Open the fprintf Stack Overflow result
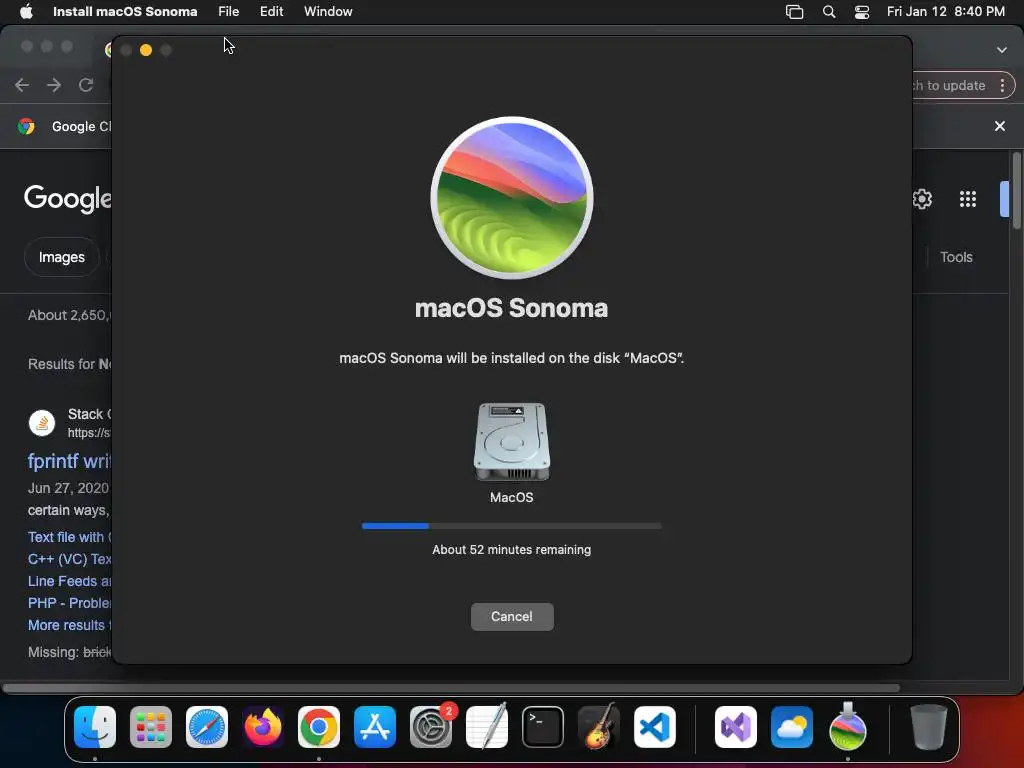Screen dimensions: 1024x768 tap(69, 461)
